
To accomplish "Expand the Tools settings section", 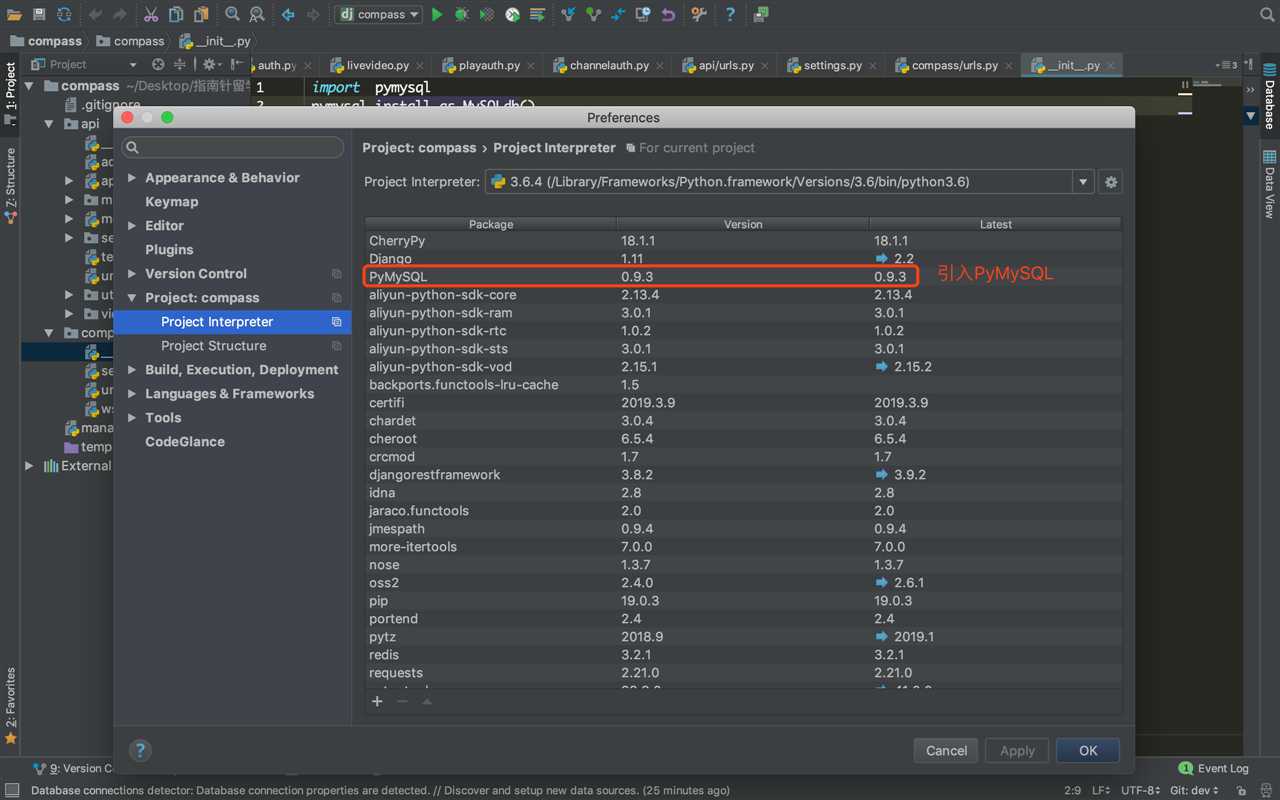I will [x=132, y=418].
